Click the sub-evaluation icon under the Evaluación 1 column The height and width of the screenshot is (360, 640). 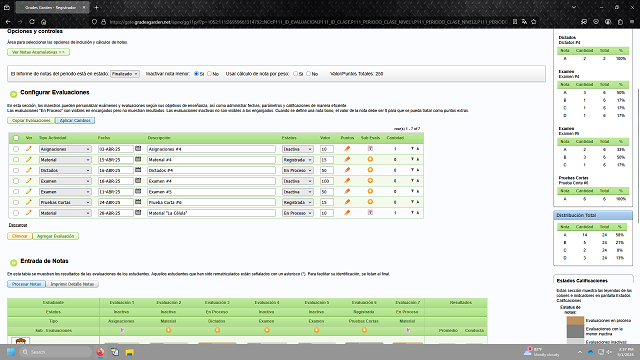(122, 330)
